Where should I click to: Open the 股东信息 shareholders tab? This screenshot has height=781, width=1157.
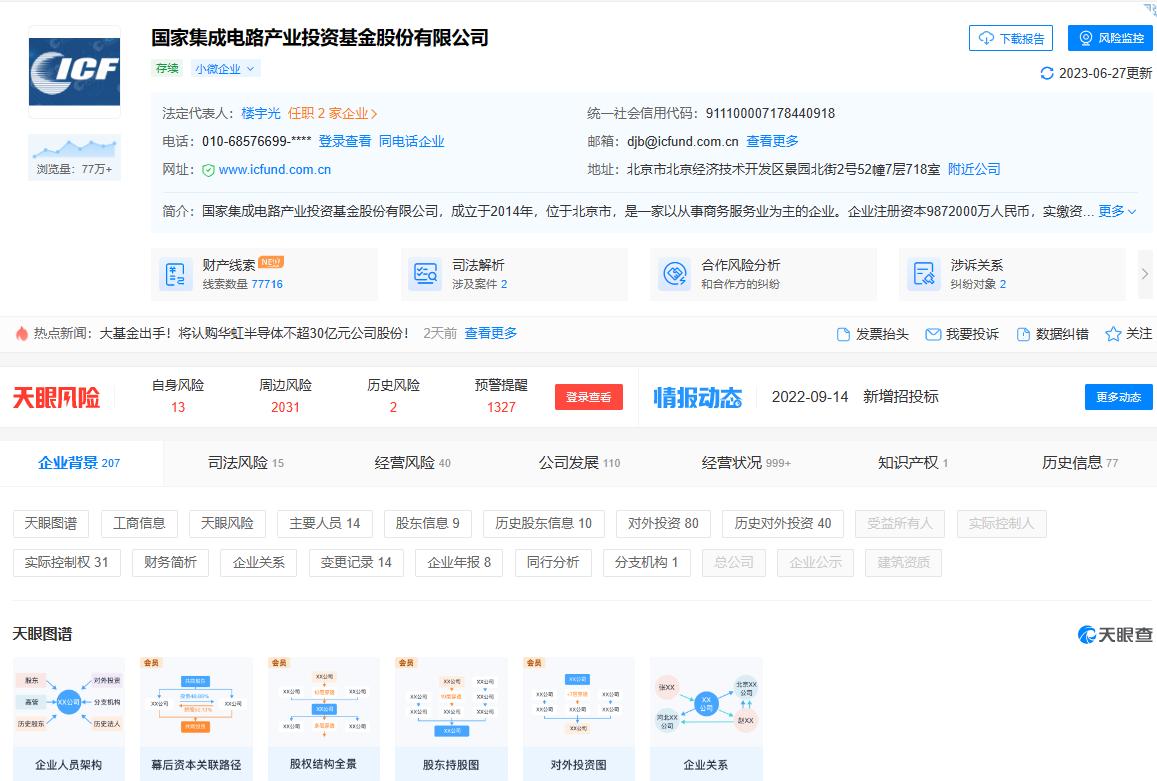428,524
